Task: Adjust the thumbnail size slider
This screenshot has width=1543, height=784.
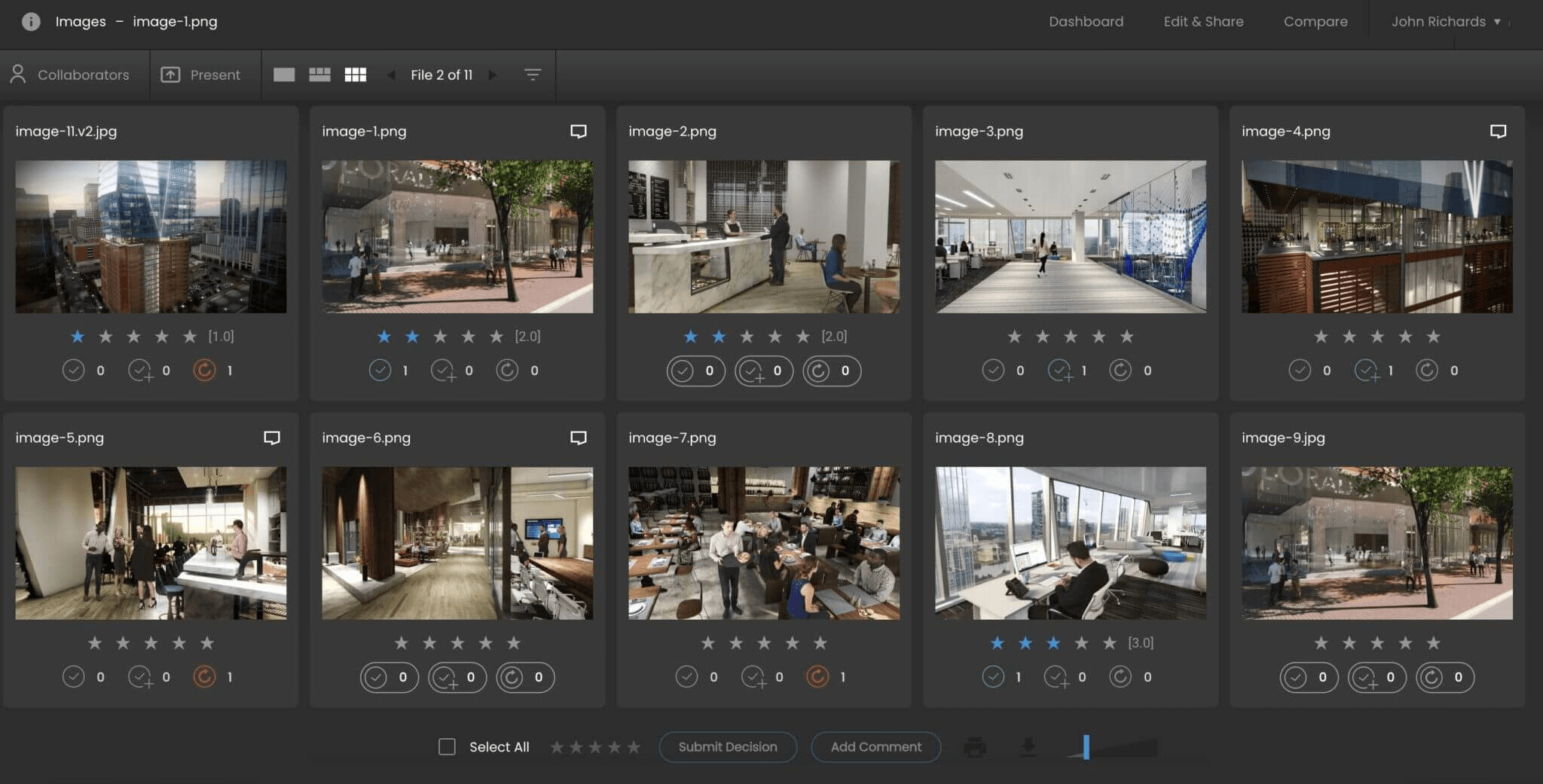Action: 1086,746
